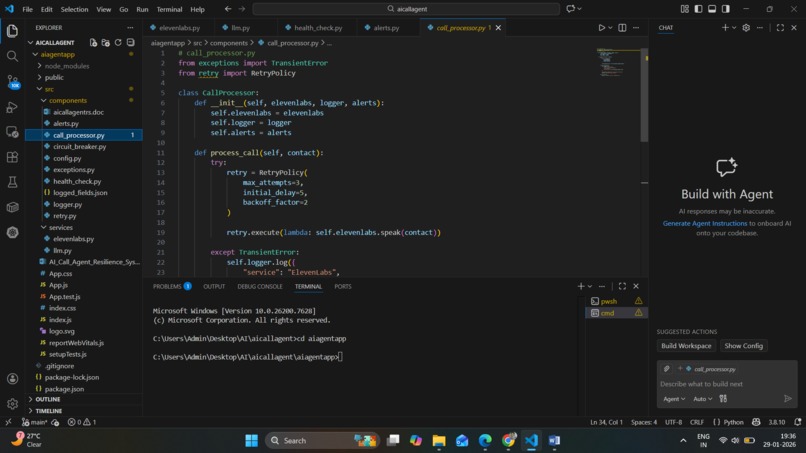Image resolution: width=806 pixels, height=453 pixels.
Task: Open Manage gear in activity bar
Action: coord(12,404)
